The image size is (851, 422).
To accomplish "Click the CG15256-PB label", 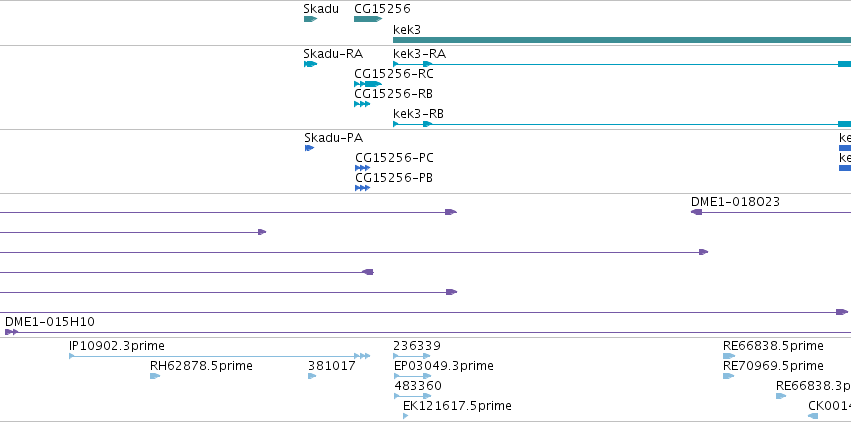I will [x=394, y=178].
